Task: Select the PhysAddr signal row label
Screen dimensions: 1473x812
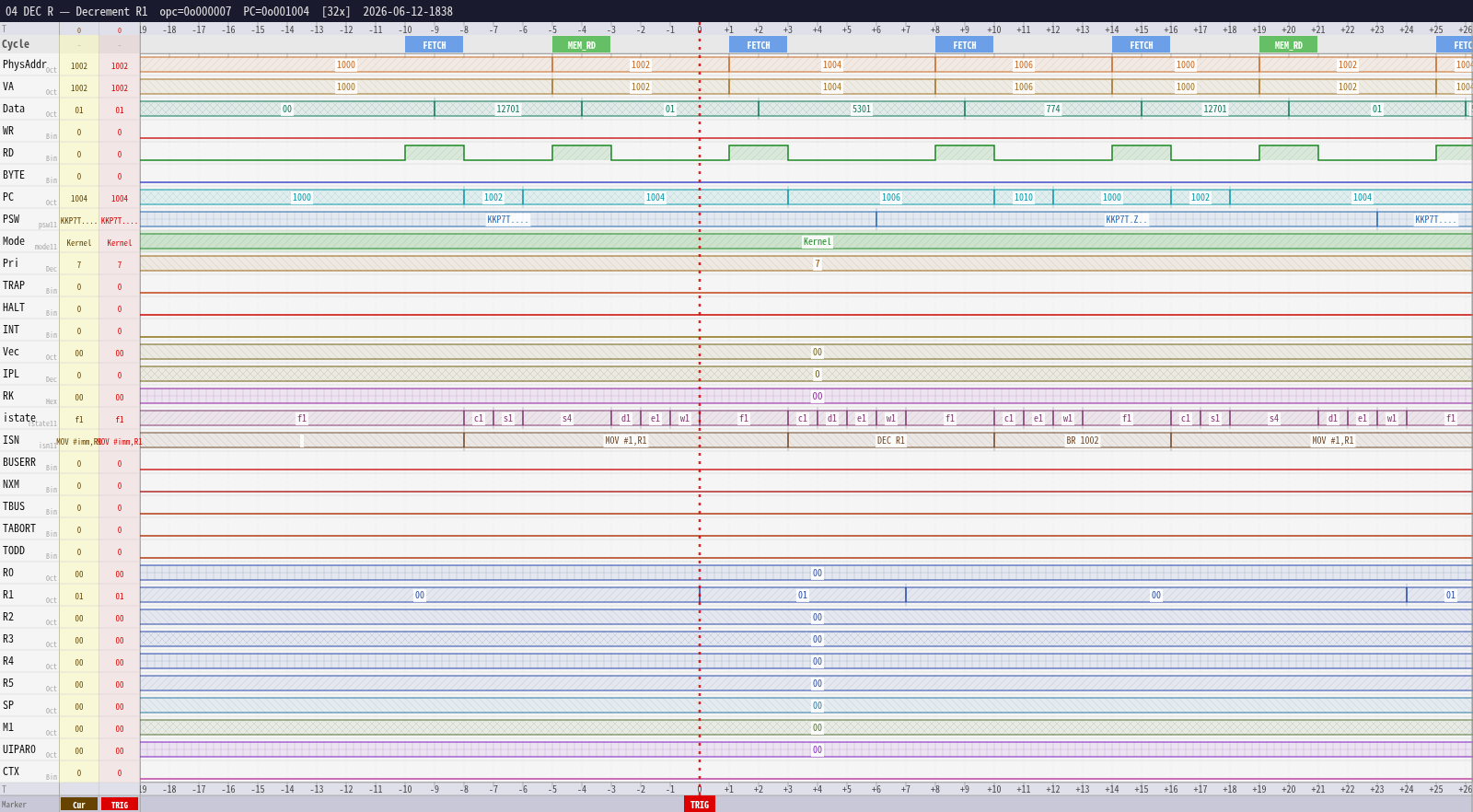Action: (24, 64)
